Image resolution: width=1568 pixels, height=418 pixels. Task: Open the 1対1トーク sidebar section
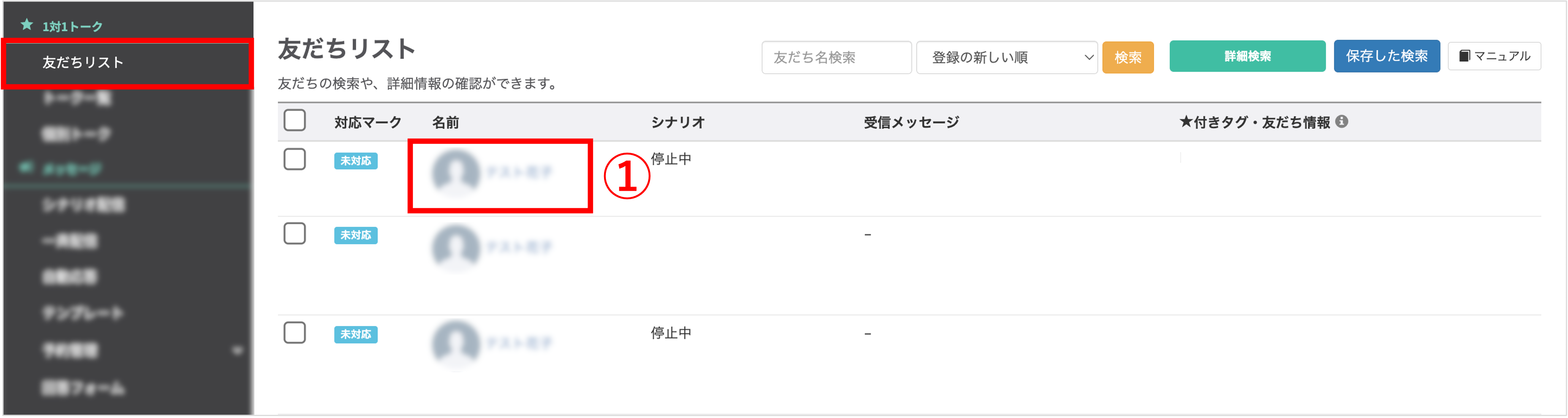(x=72, y=26)
